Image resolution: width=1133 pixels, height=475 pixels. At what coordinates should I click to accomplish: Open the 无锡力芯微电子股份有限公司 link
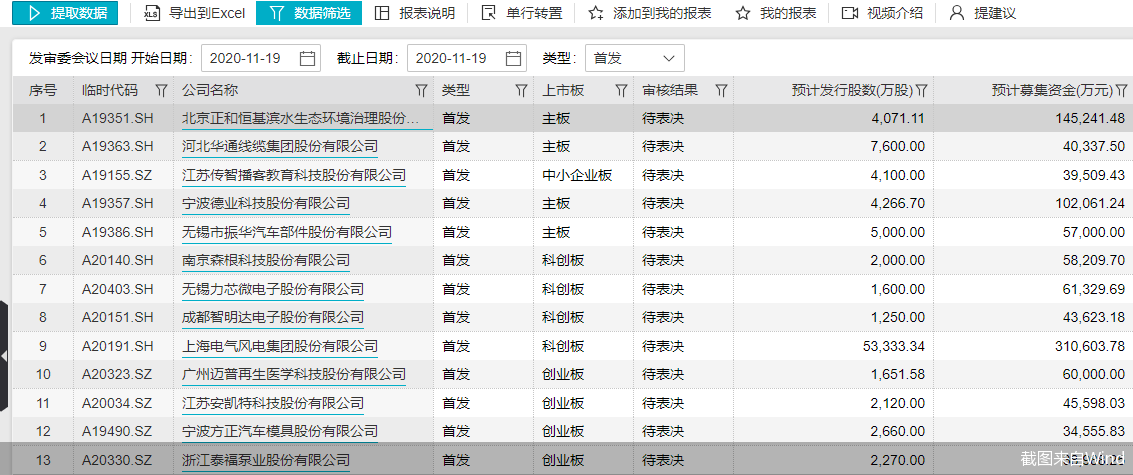tap(272, 289)
